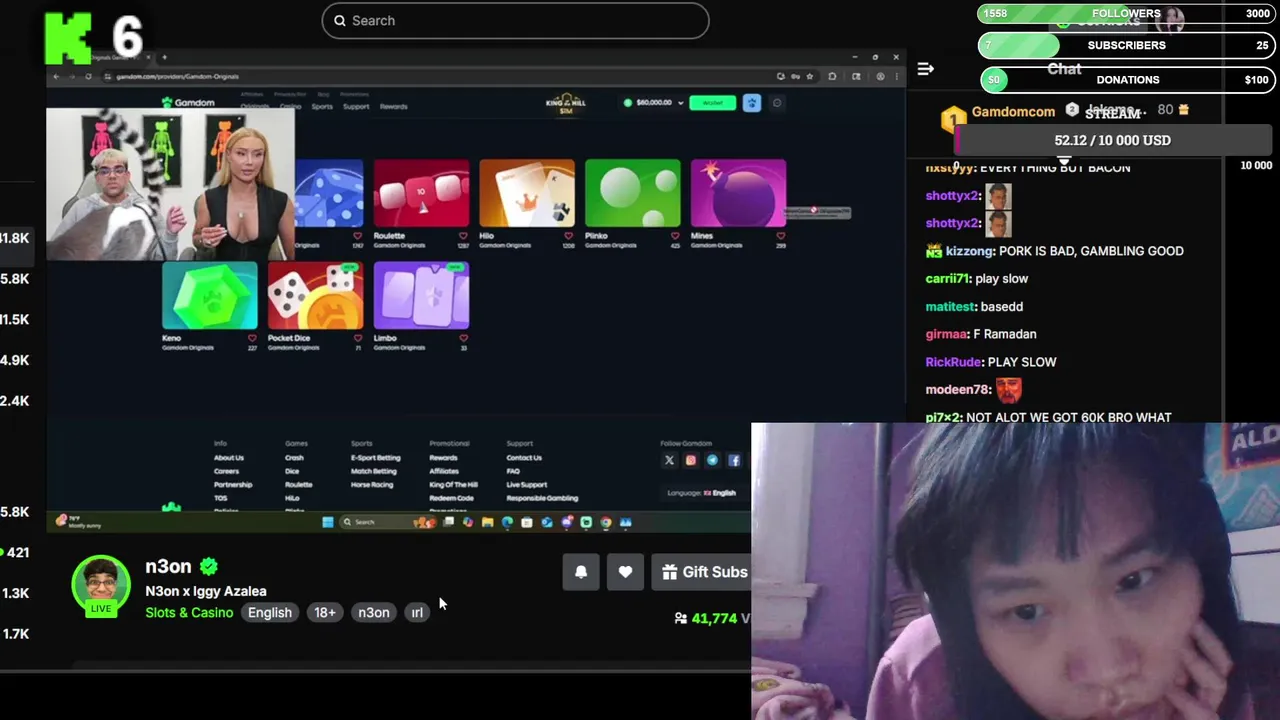
Task: Favorite the Limbo game with its heart
Action: [463, 338]
